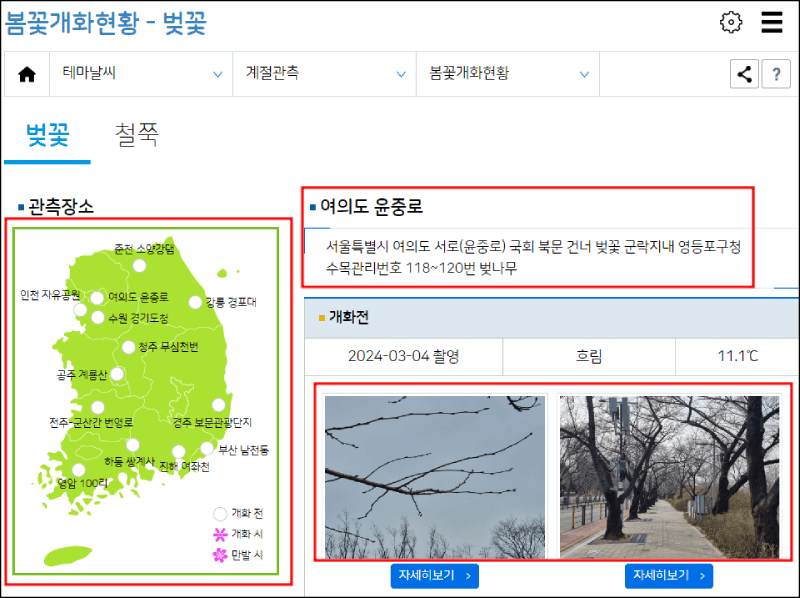Viewport: 800px width, 598px height.
Task: Select the 여의도 윤중로 map marker
Action: click(97, 298)
